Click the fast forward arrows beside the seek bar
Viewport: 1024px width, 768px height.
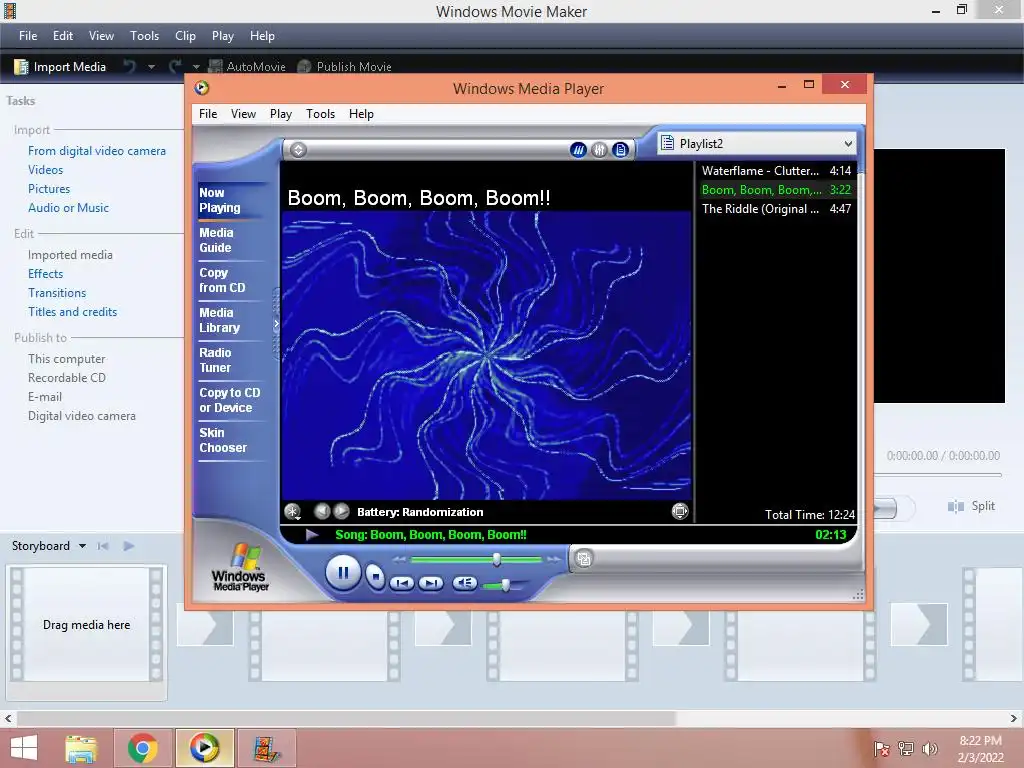(554, 560)
